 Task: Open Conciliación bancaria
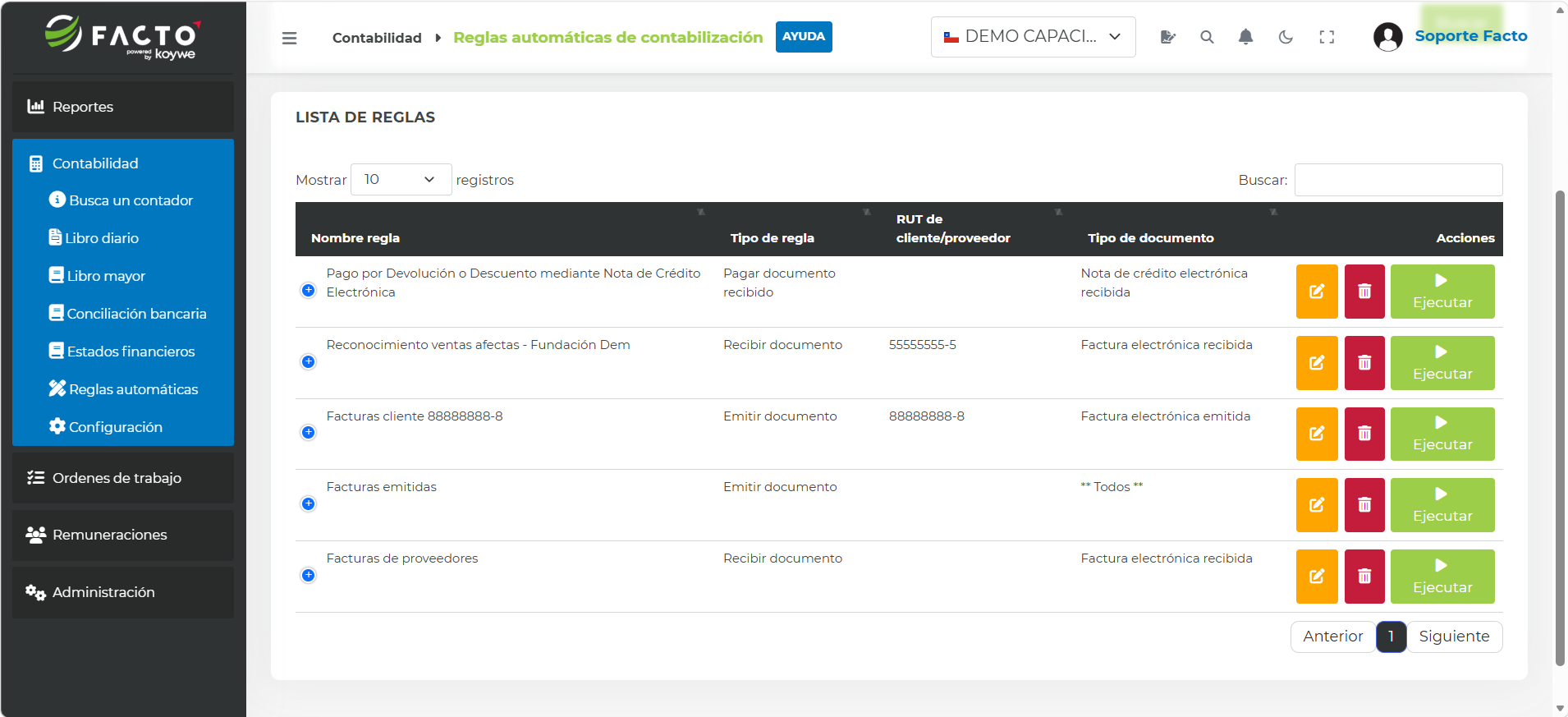click(x=128, y=314)
